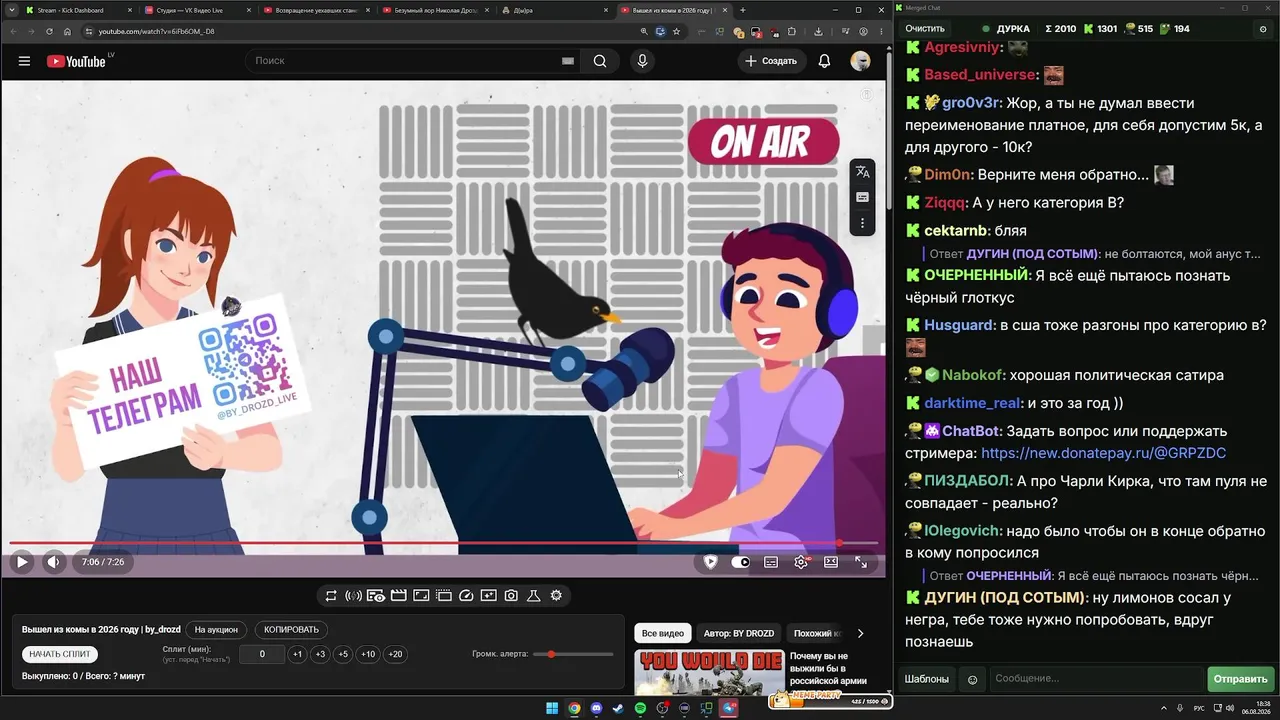This screenshot has height=720, width=1280.
Task: Mute the video volume
Action: (x=53, y=562)
